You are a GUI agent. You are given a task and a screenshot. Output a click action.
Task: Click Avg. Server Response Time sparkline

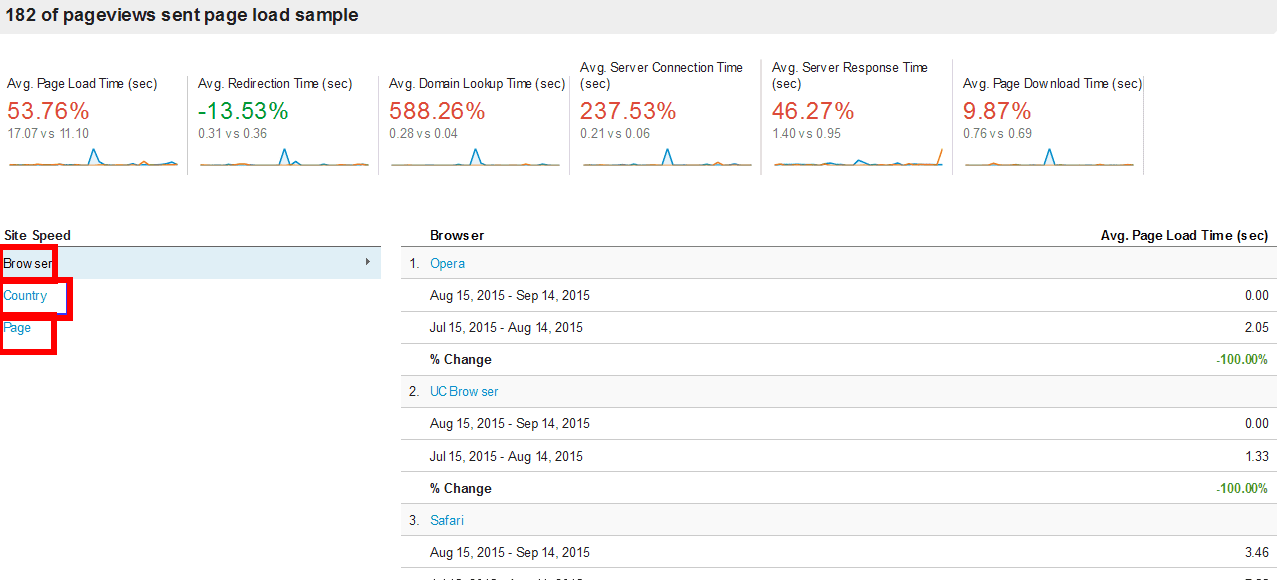point(858,158)
